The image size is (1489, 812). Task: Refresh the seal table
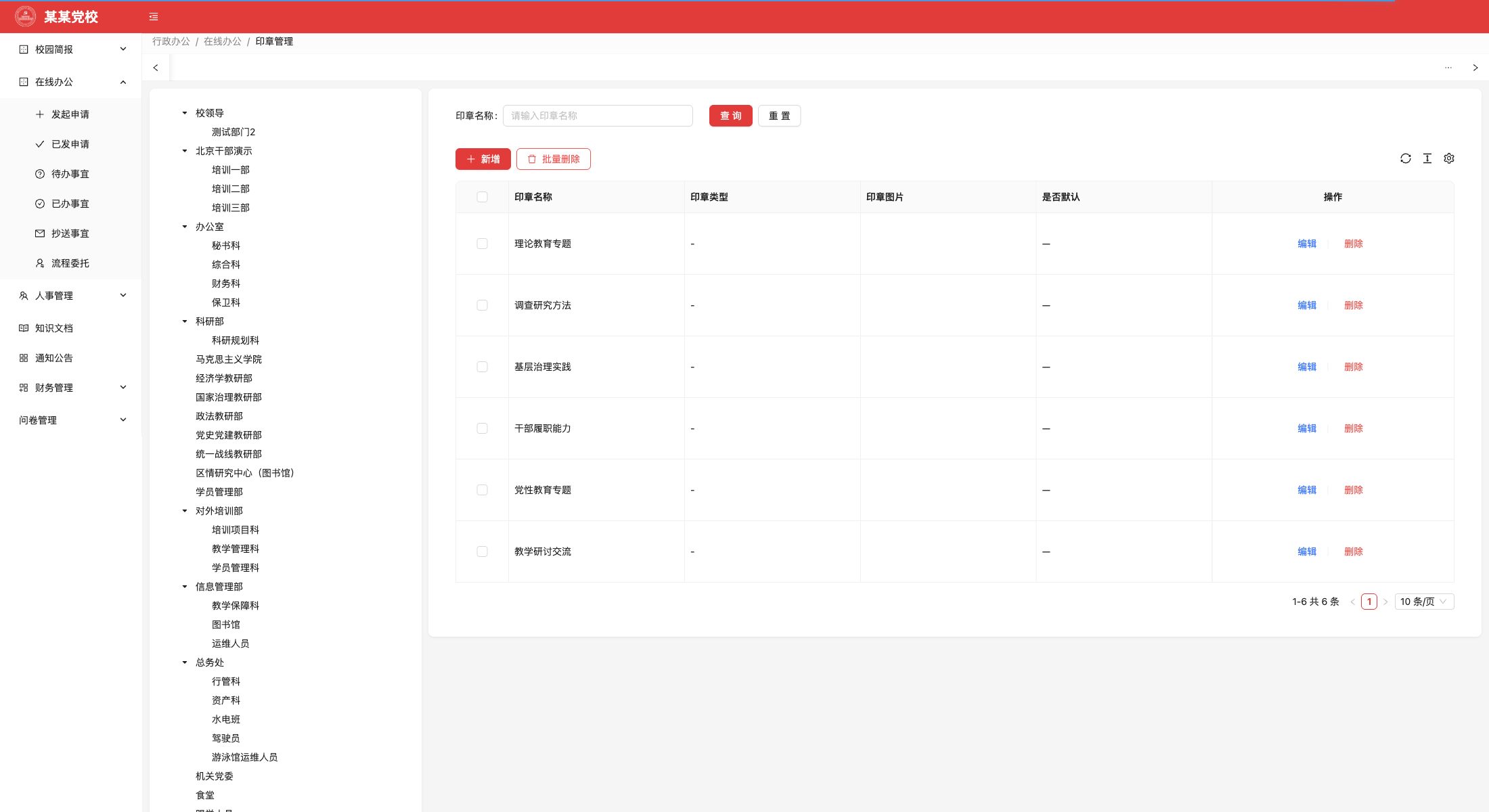pos(1406,158)
